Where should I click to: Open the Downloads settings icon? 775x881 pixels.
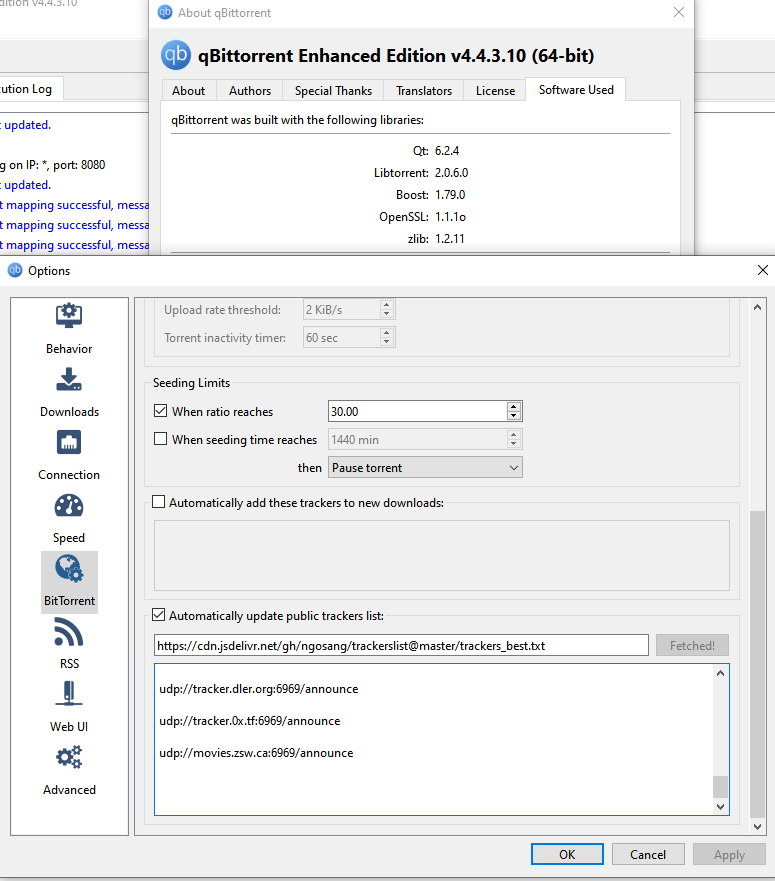click(x=69, y=379)
